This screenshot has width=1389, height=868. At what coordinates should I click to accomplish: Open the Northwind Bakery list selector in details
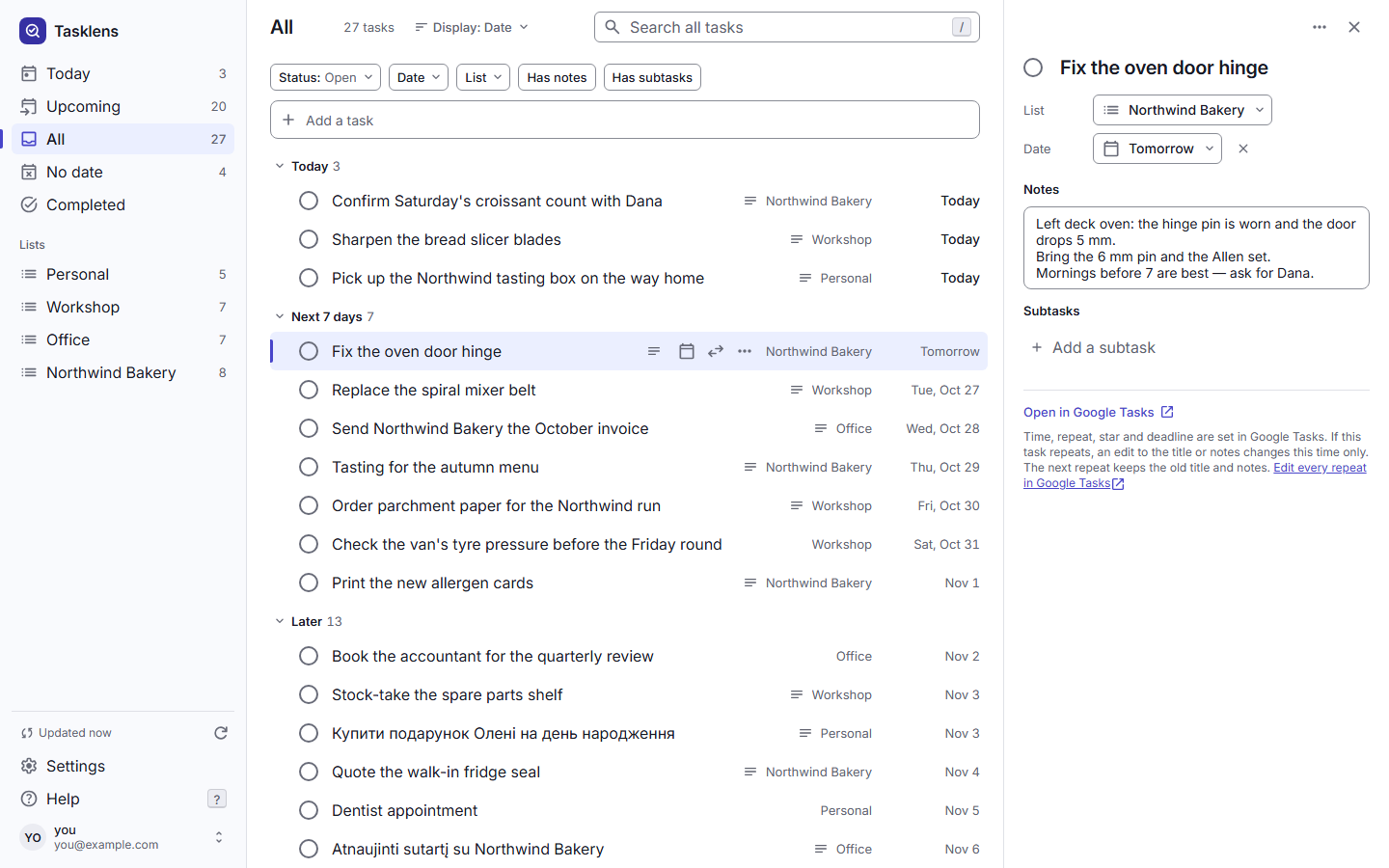[x=1183, y=110]
